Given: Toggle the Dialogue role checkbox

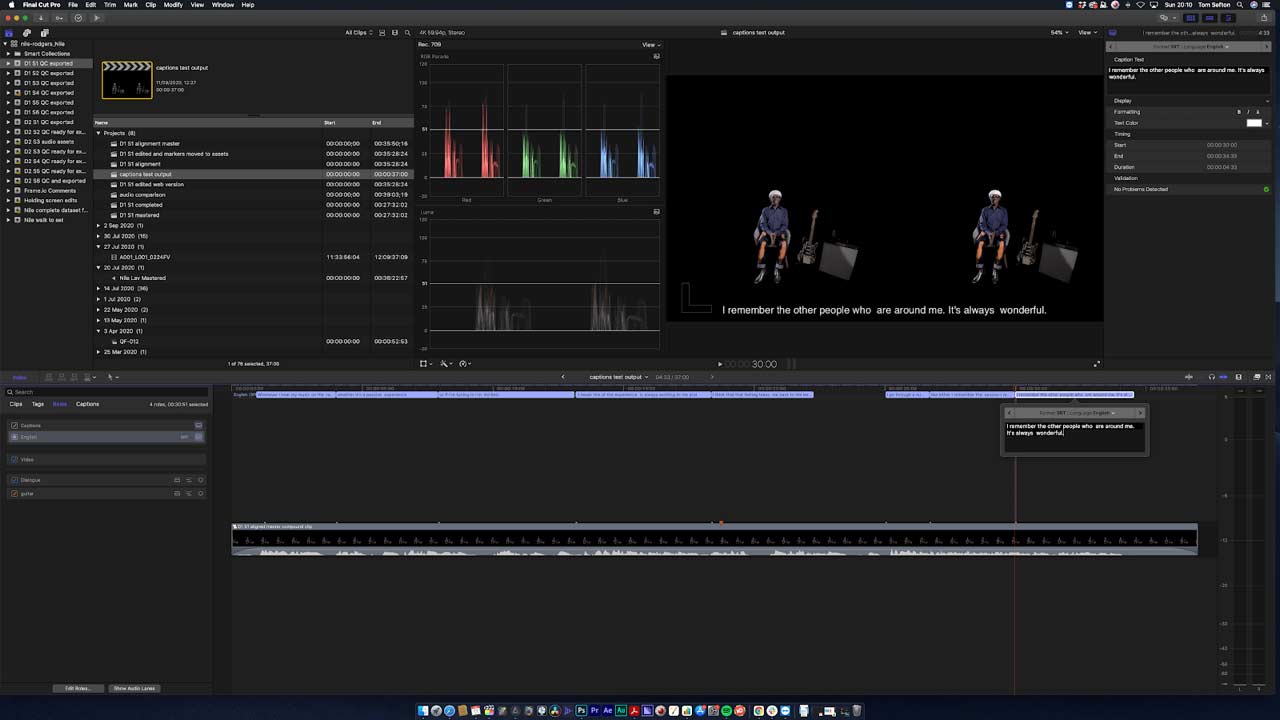Looking at the screenshot, I should pos(15,480).
